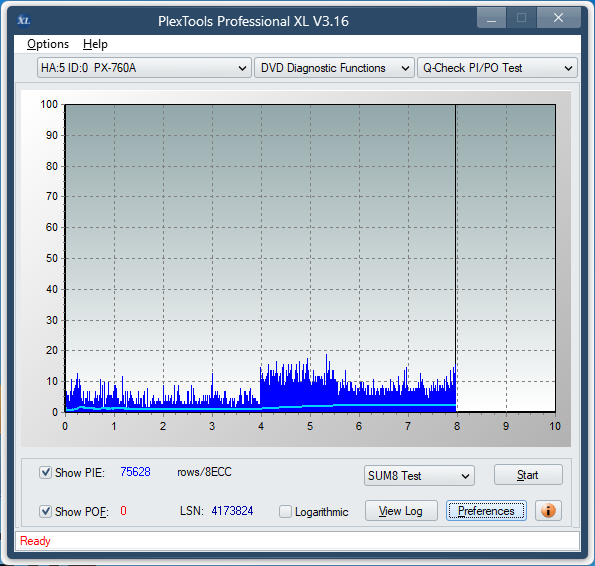Click the PIE error graph plot area
This screenshot has width=595, height=566.
coord(310,258)
